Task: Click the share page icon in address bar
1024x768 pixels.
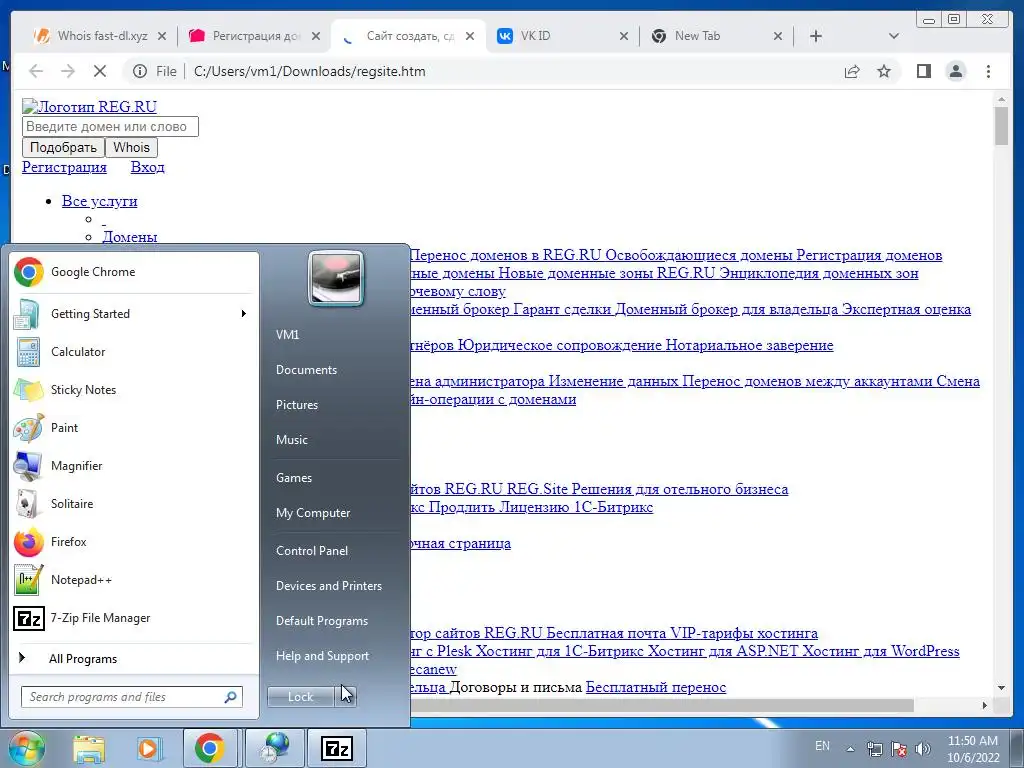Action: (x=852, y=71)
